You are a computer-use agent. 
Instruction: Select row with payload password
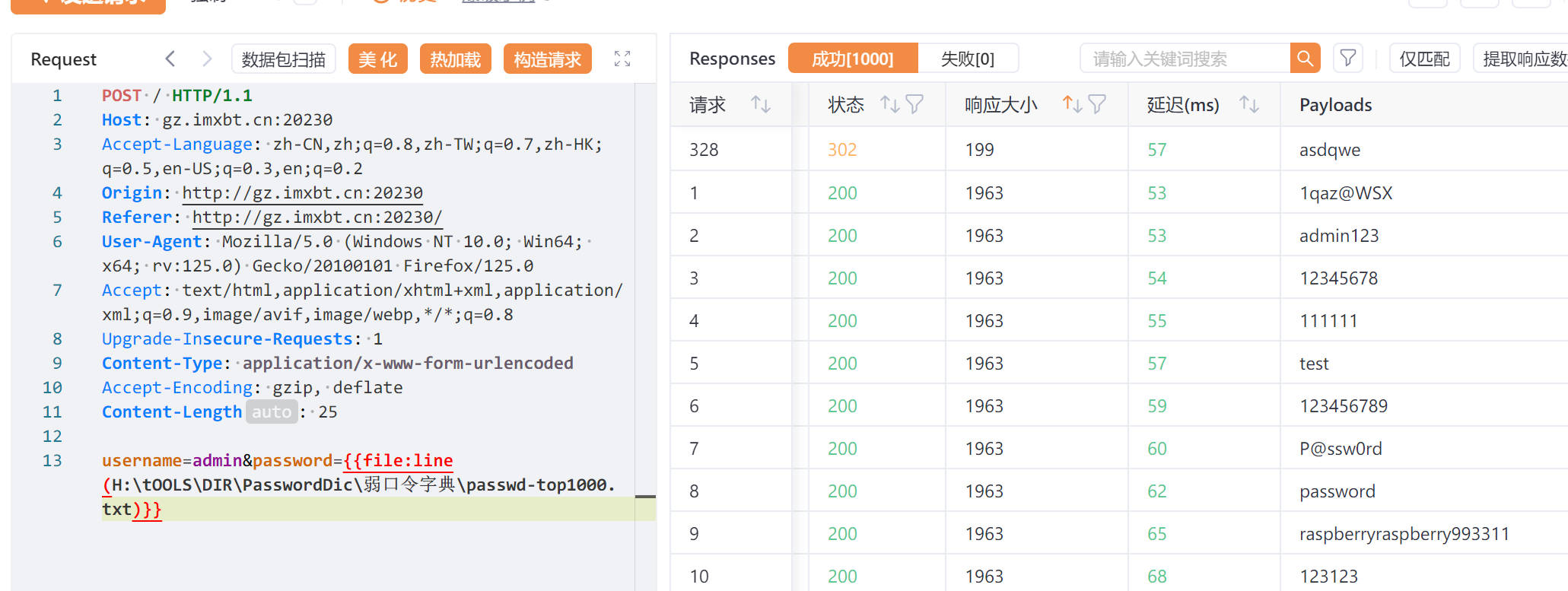[1118, 491]
